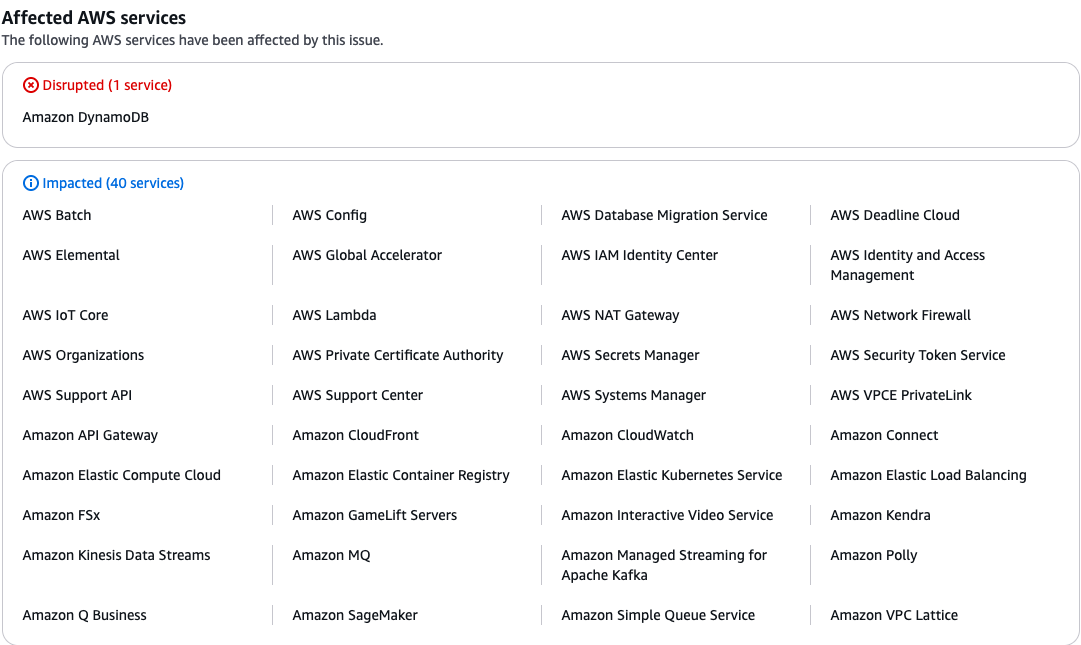
Task: Click Amazon Elastic Compute Cloud entry
Action: click(121, 476)
